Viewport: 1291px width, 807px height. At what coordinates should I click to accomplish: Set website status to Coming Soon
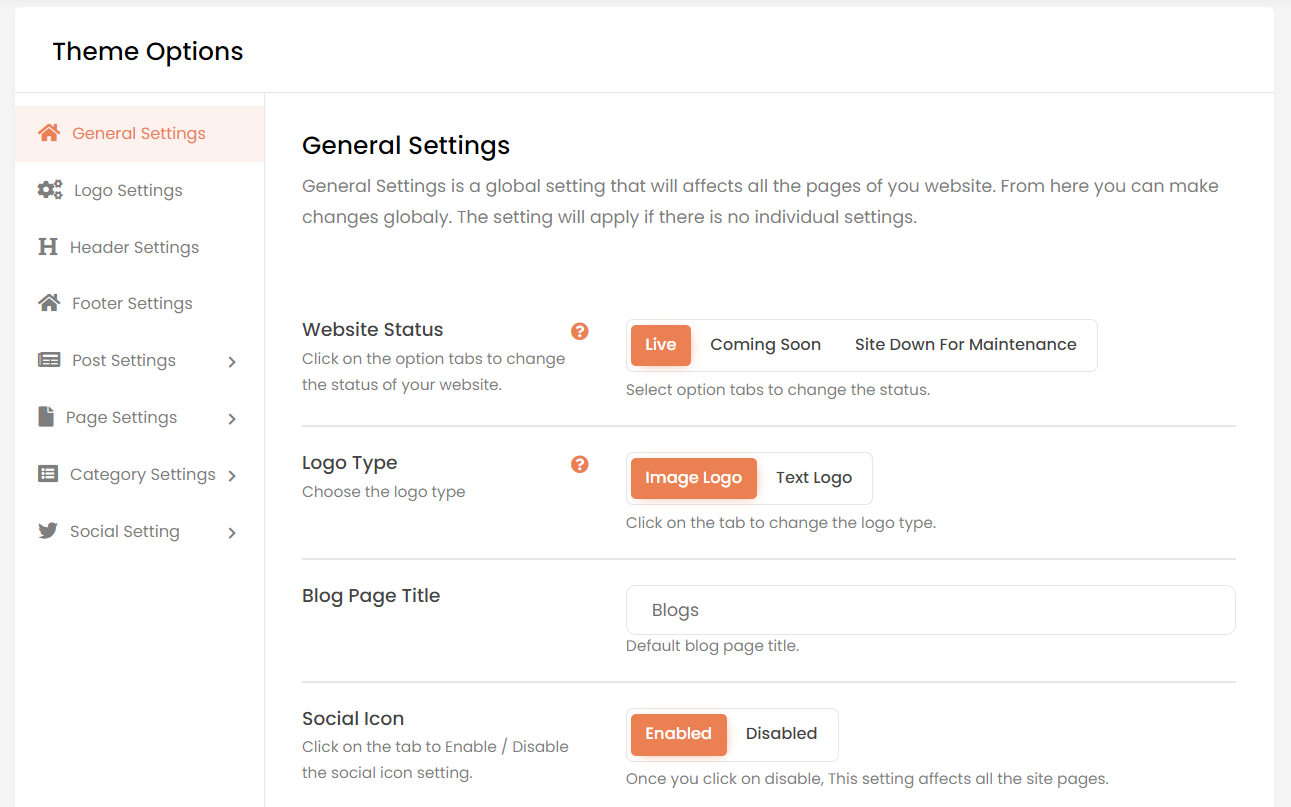[x=765, y=345]
